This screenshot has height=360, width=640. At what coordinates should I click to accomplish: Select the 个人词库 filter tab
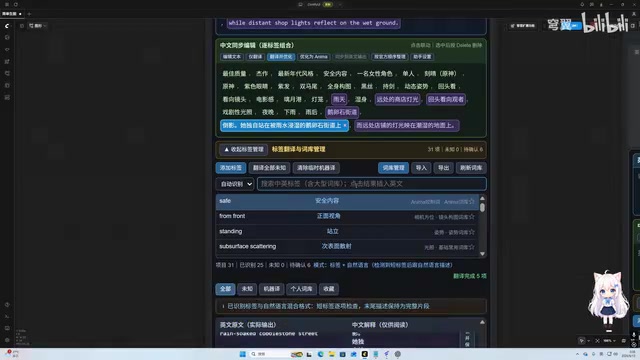[x=301, y=289]
